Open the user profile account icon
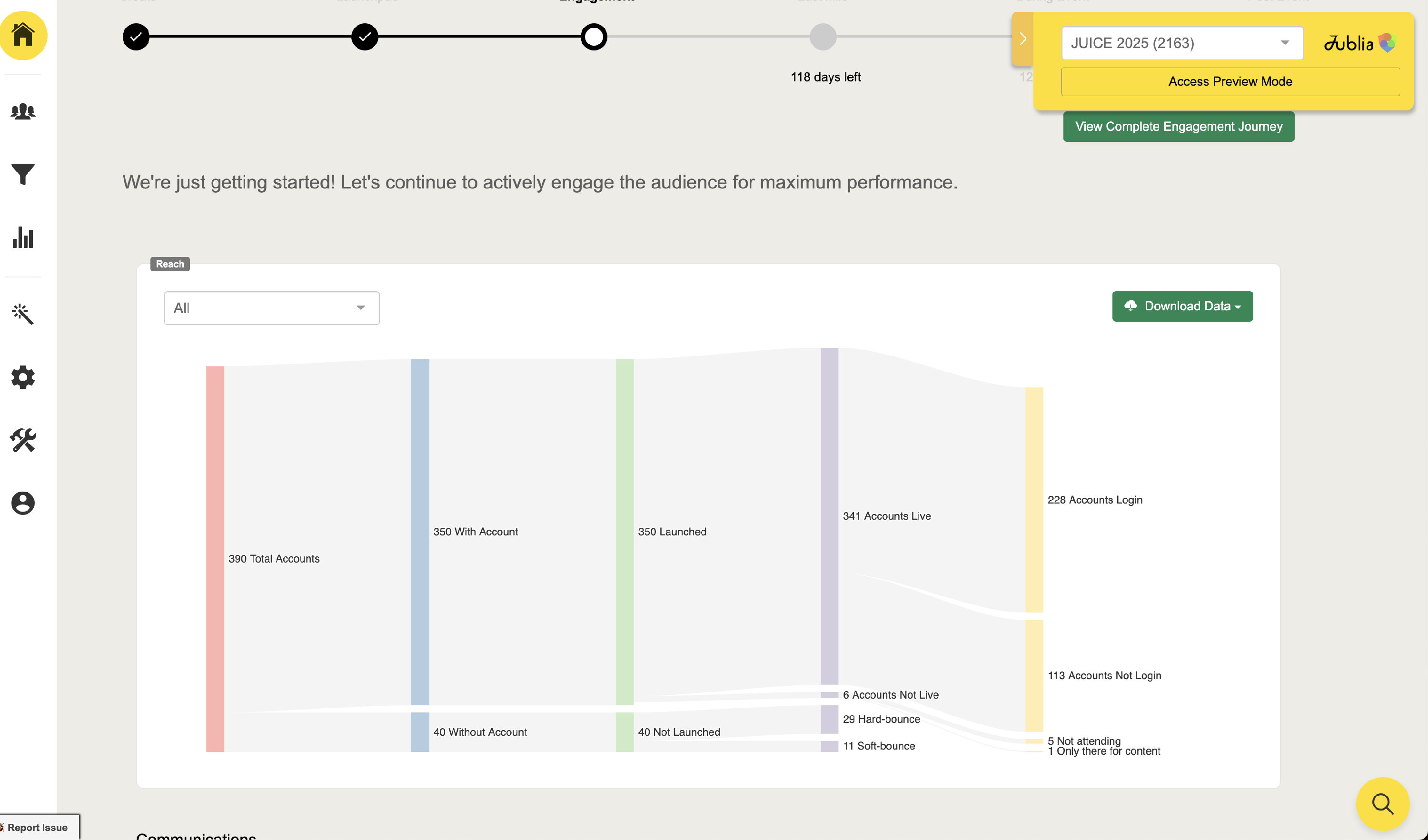This screenshot has height=840, width=1428. [23, 503]
